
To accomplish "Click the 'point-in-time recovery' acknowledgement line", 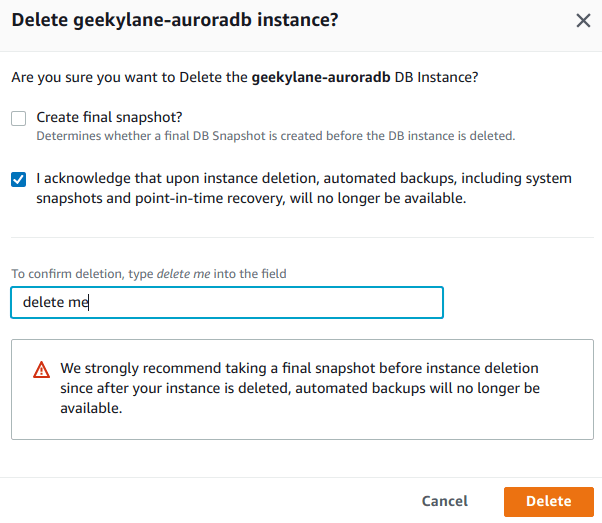I will coord(251,198).
